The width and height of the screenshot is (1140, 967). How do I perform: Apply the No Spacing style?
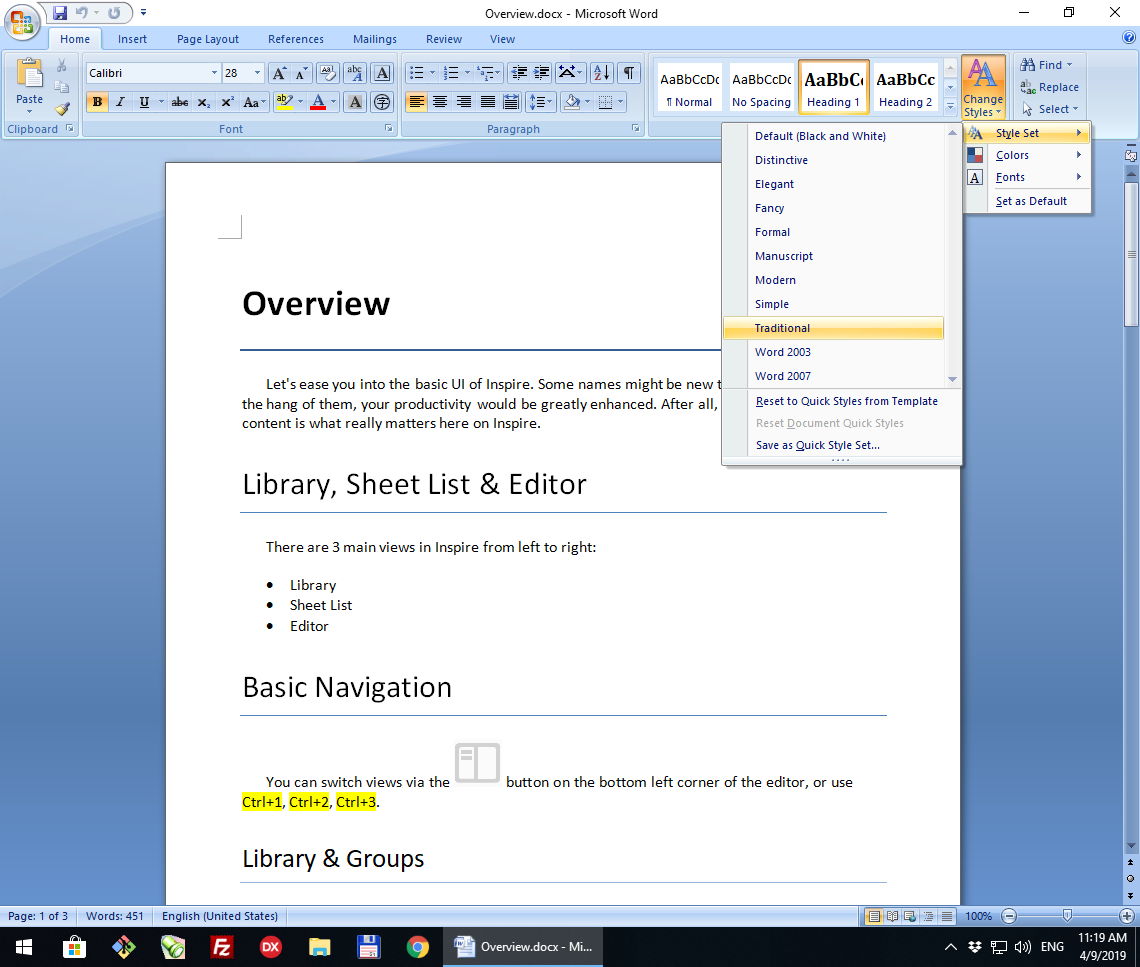click(761, 87)
